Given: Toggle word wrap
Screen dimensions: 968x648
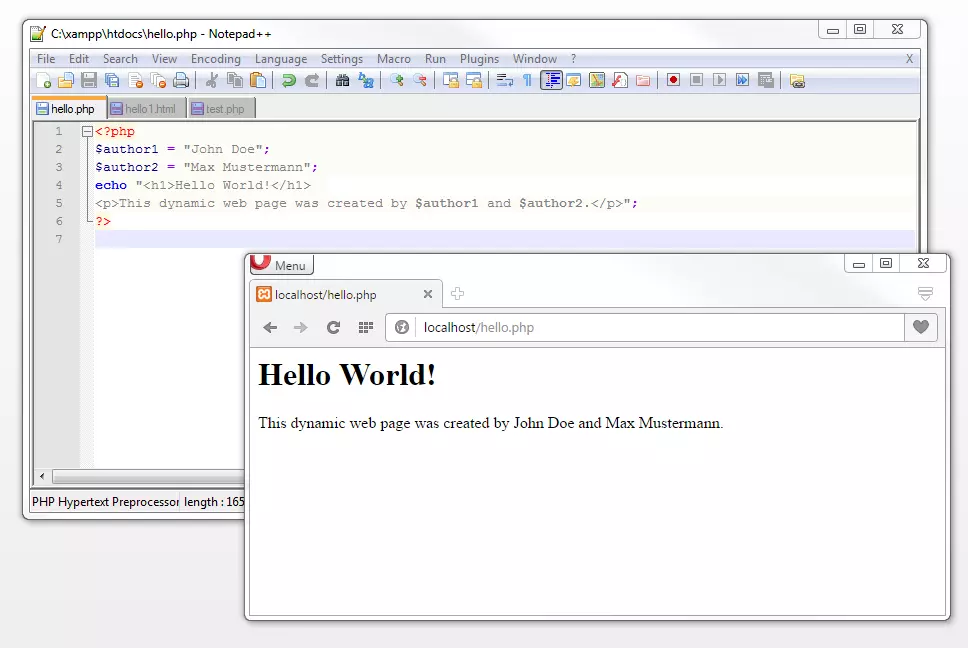Looking at the screenshot, I should tap(505, 80).
